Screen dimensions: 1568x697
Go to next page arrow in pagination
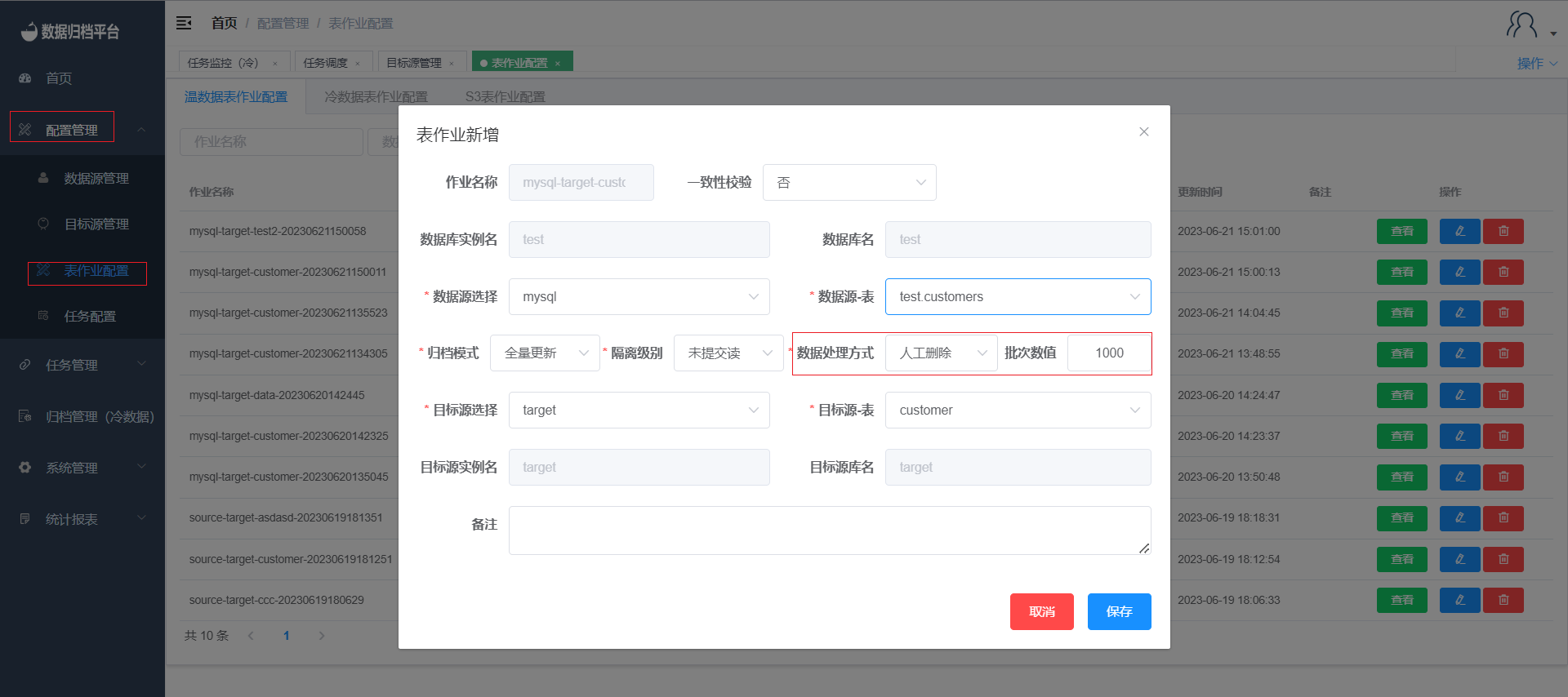(x=322, y=636)
